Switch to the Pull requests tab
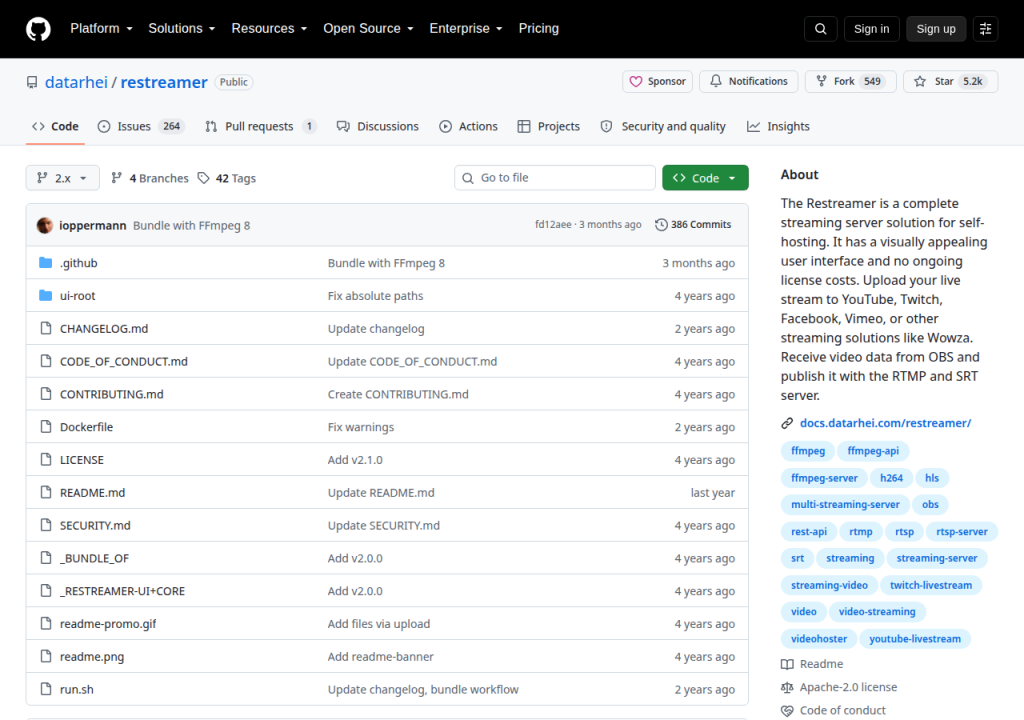The height and width of the screenshot is (720, 1024). click(x=261, y=127)
